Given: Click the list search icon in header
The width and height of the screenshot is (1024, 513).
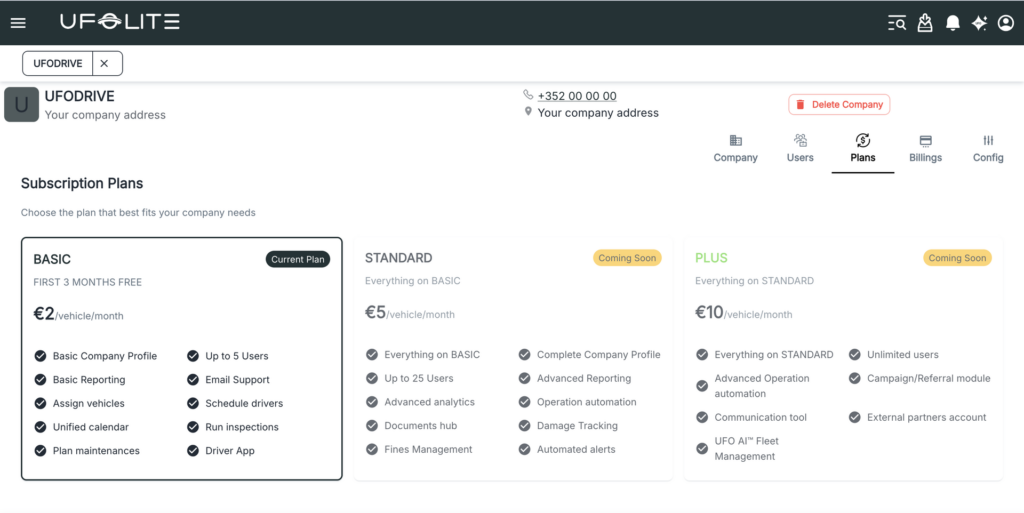Looking at the screenshot, I should pyautogui.click(x=897, y=23).
